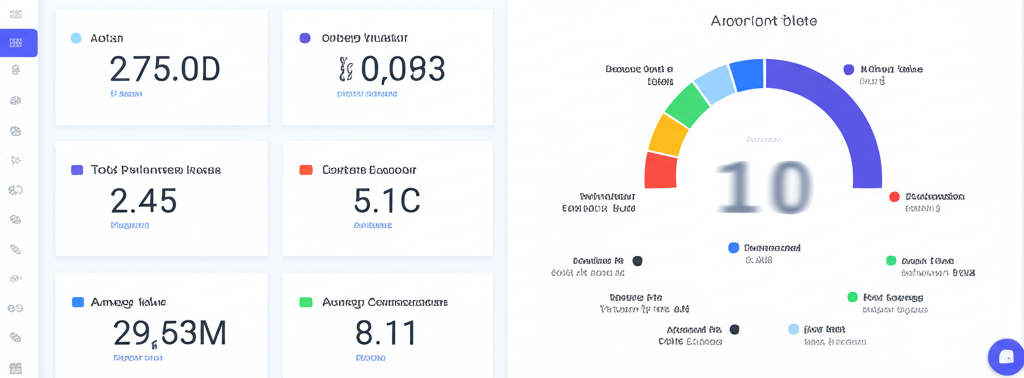Image resolution: width=1024 pixels, height=378 pixels.
Task: Click the light blue legend dot at the bottom
Action: click(793, 329)
